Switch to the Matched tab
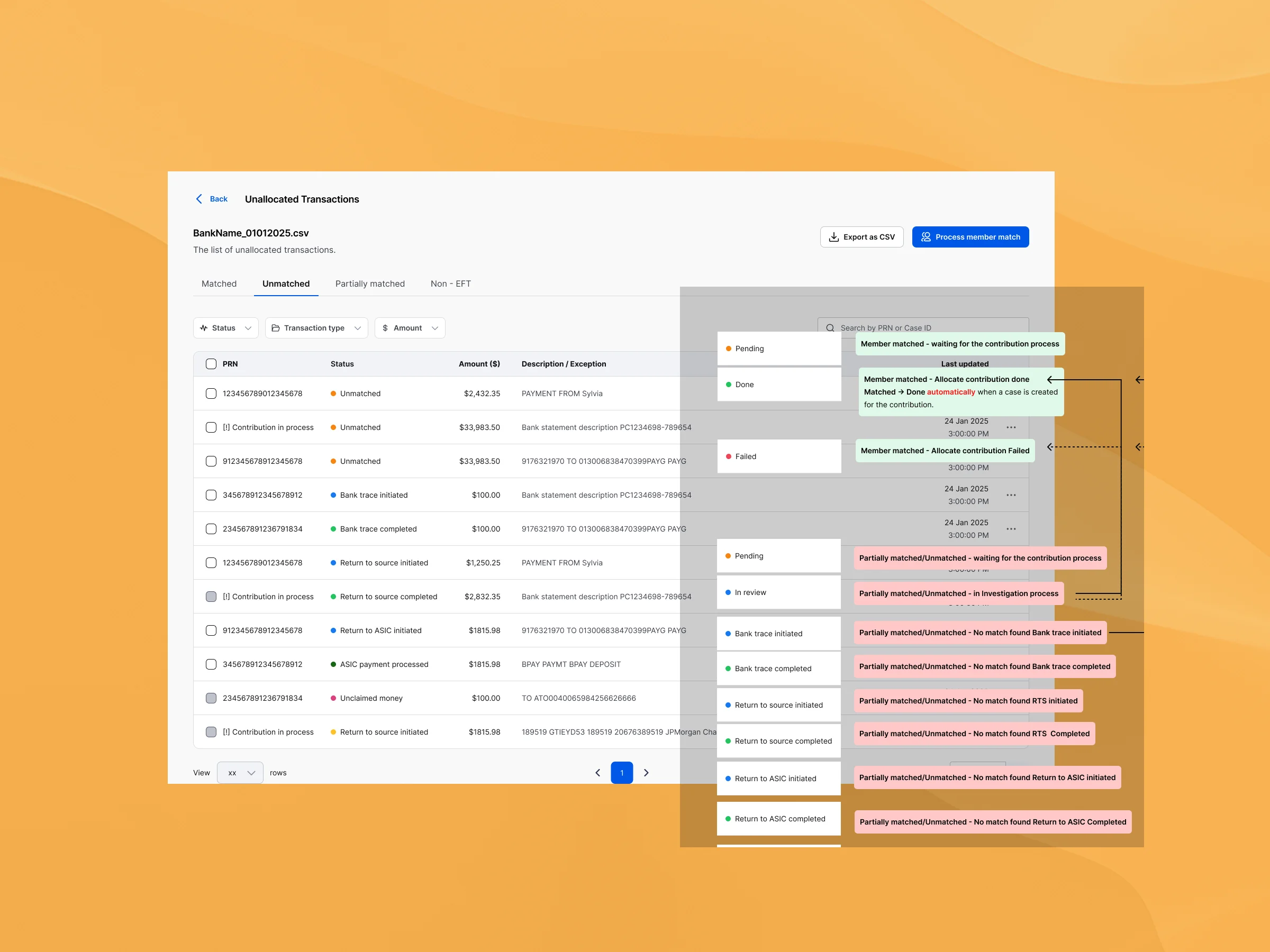 point(219,284)
